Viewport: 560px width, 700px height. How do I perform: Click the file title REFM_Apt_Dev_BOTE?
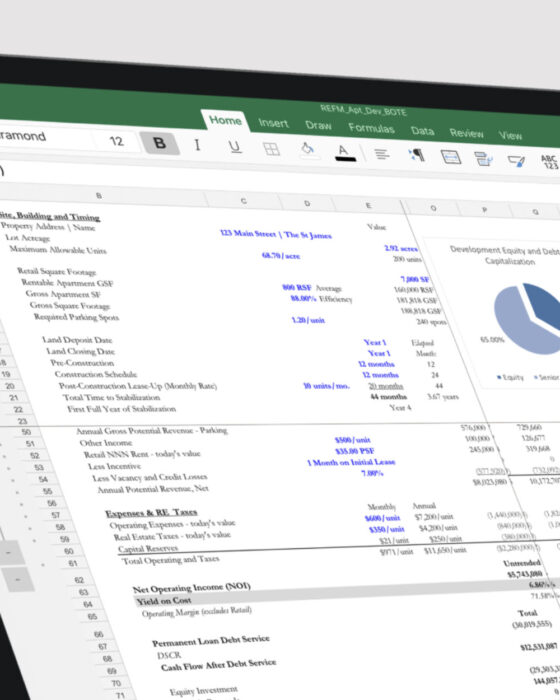(x=363, y=110)
